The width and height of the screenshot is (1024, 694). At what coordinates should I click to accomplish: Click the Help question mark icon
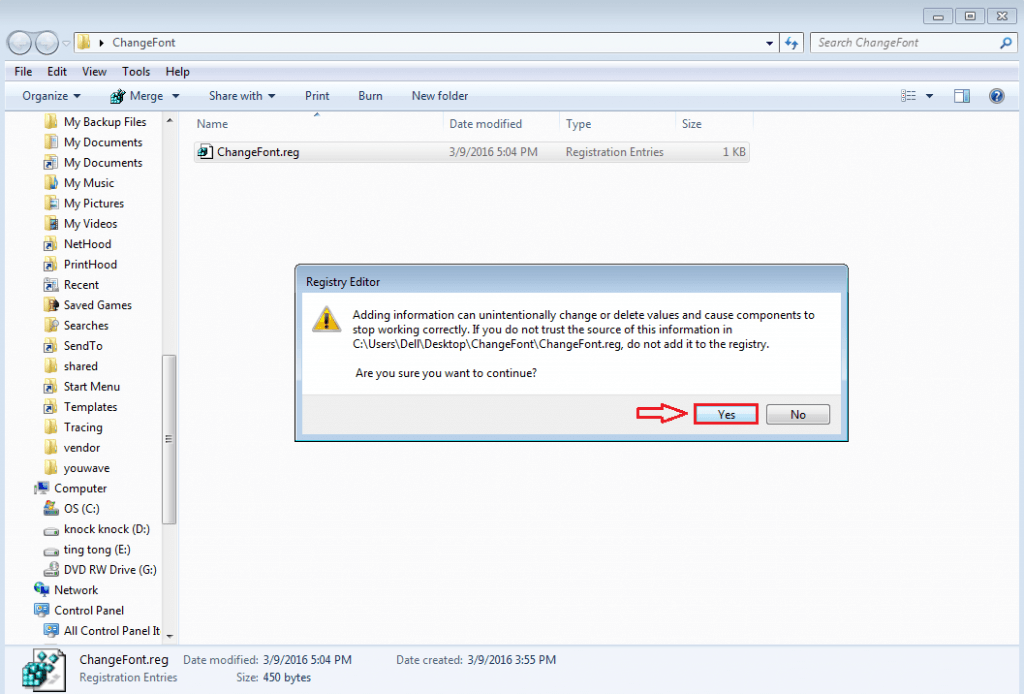tap(996, 96)
